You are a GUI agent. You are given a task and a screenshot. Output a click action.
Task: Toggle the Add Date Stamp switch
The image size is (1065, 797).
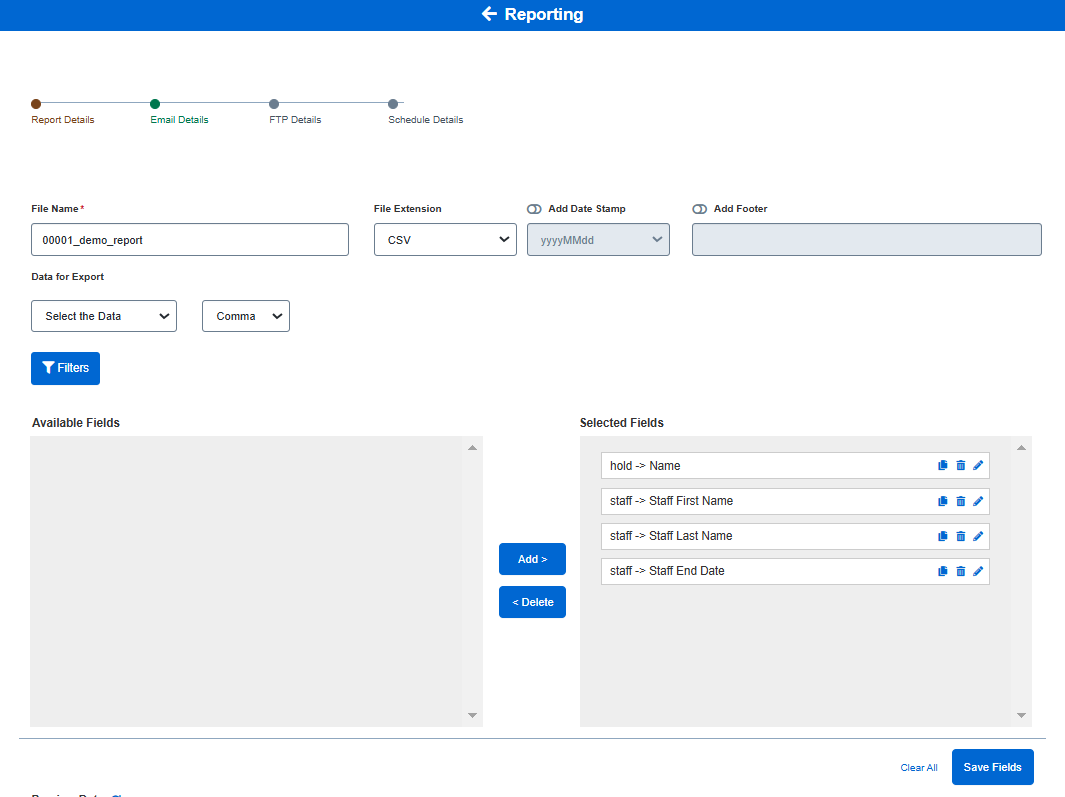[x=535, y=209]
